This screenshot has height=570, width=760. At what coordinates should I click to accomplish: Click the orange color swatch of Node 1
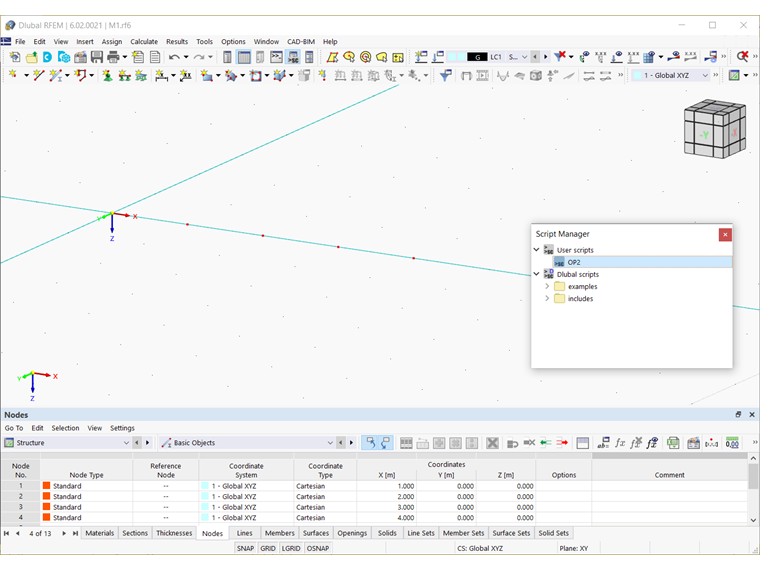tap(47, 486)
